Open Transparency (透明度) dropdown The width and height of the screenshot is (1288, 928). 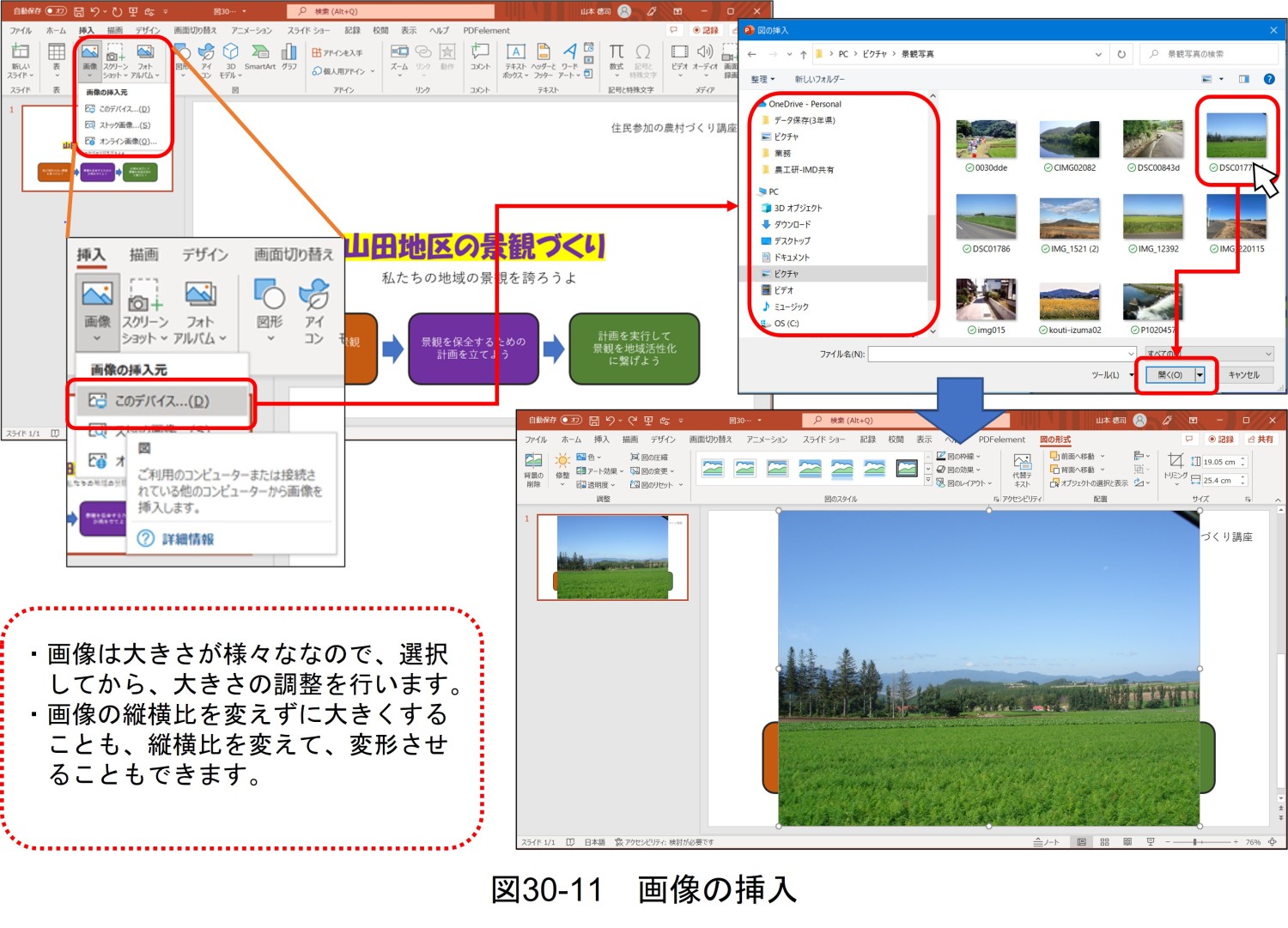point(595,485)
